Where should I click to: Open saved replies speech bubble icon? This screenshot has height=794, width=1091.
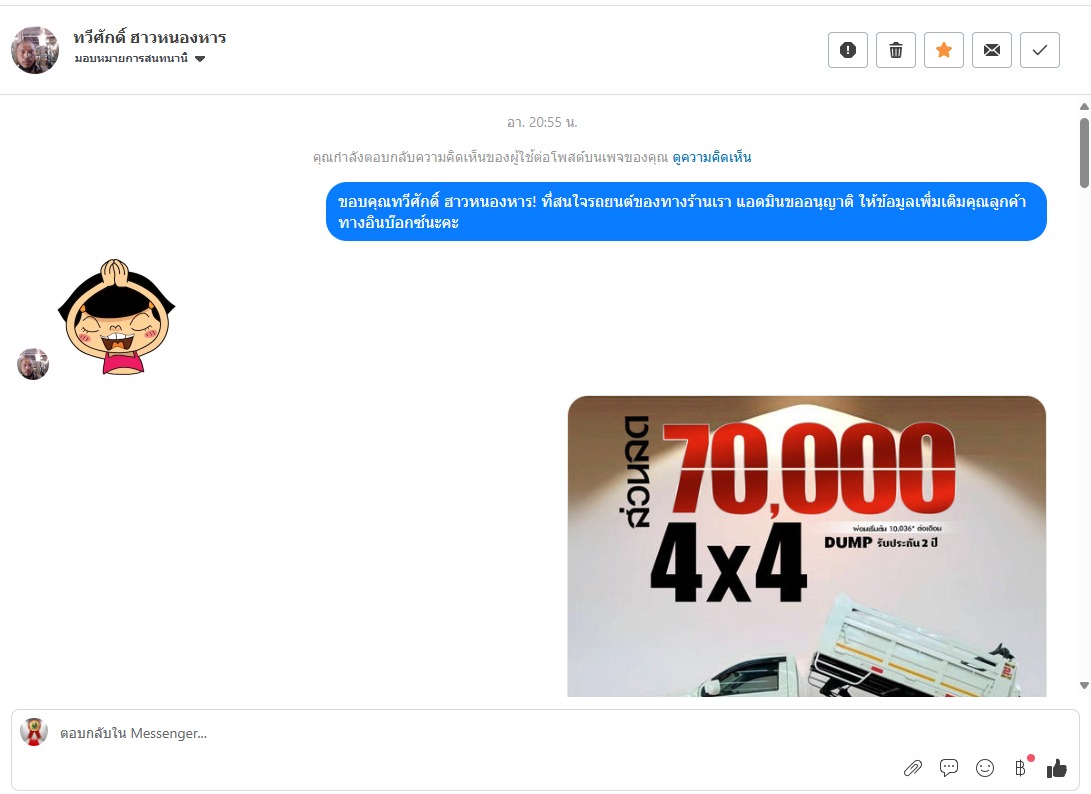click(x=948, y=768)
